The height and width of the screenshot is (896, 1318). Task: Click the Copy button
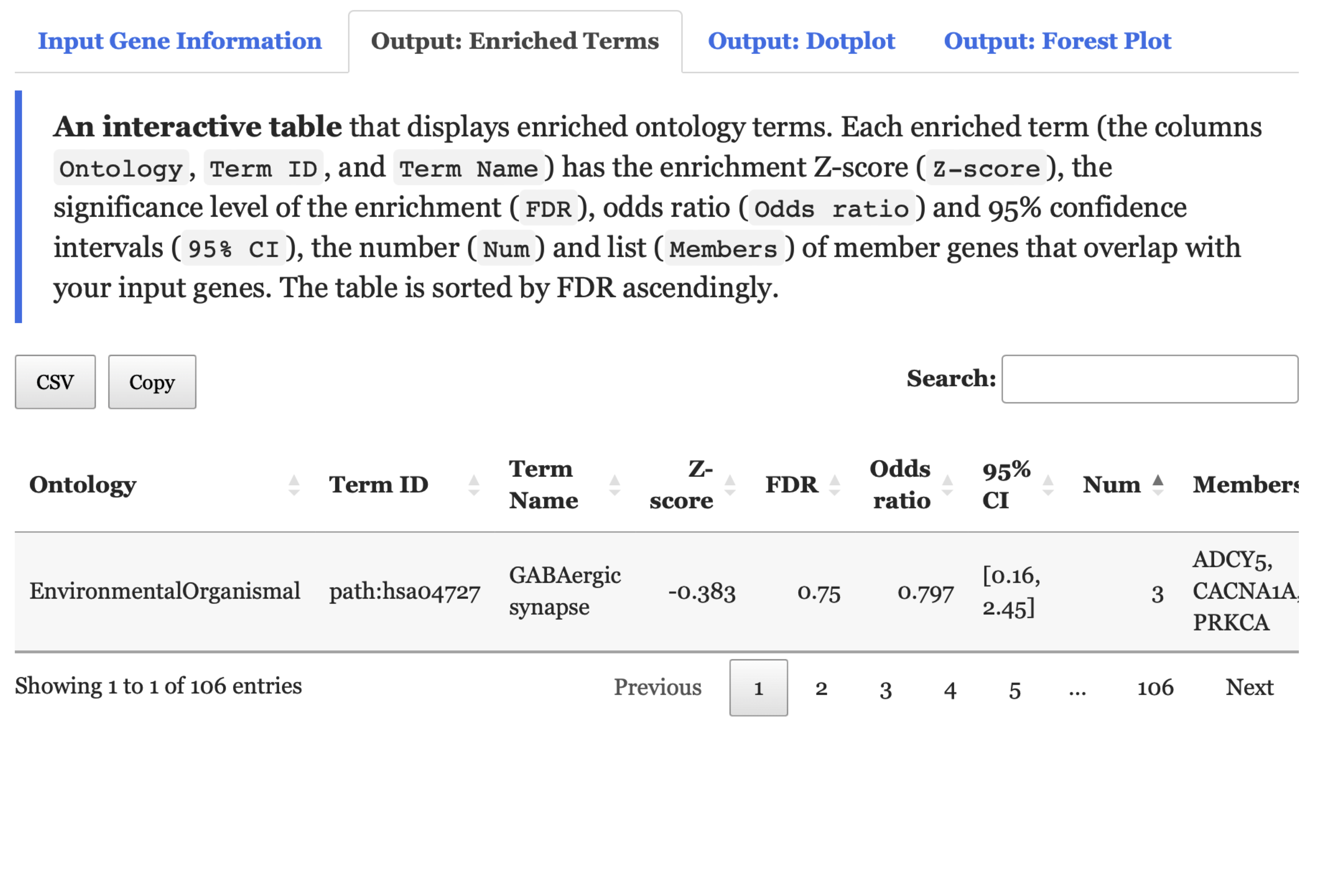click(x=152, y=382)
